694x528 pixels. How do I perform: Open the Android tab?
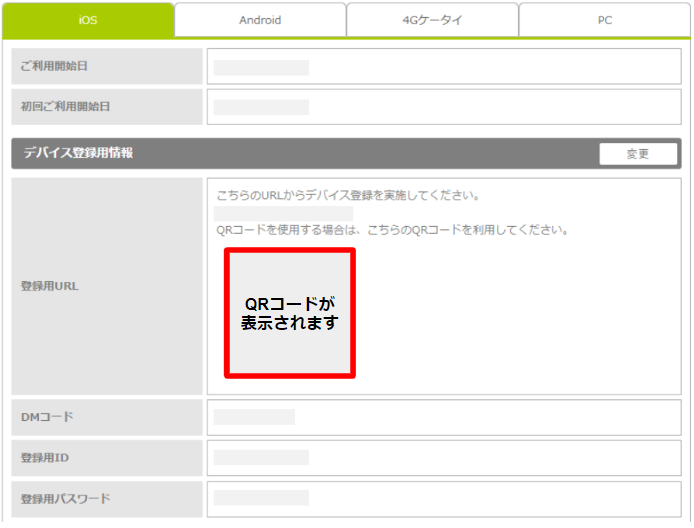[x=260, y=20]
